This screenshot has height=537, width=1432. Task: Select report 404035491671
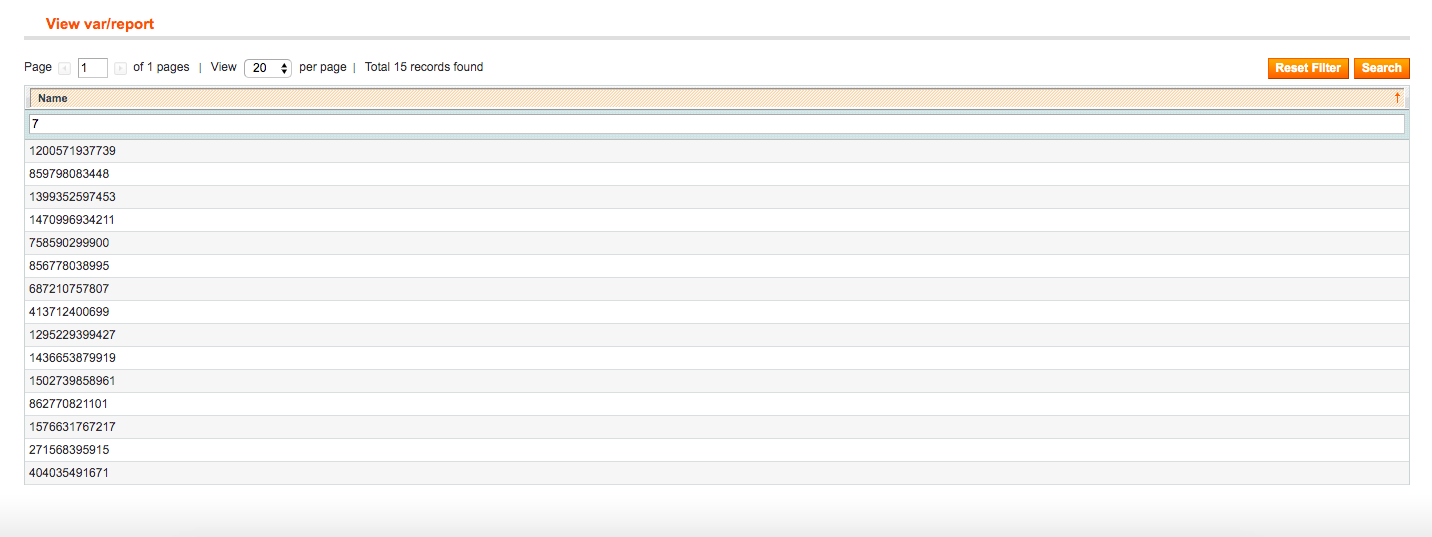coord(717,473)
